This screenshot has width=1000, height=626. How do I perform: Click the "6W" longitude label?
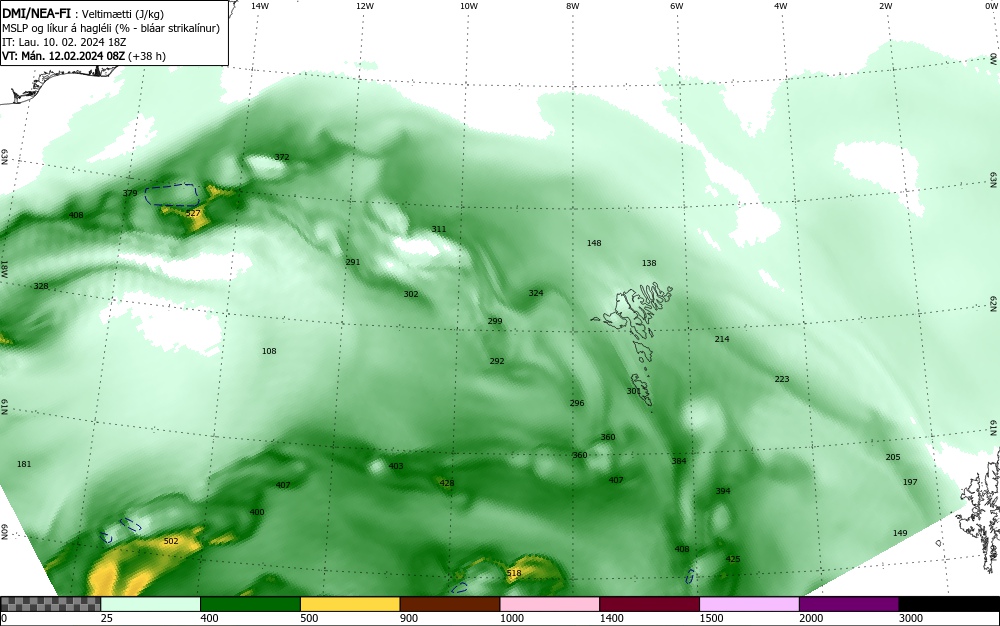pos(677,6)
